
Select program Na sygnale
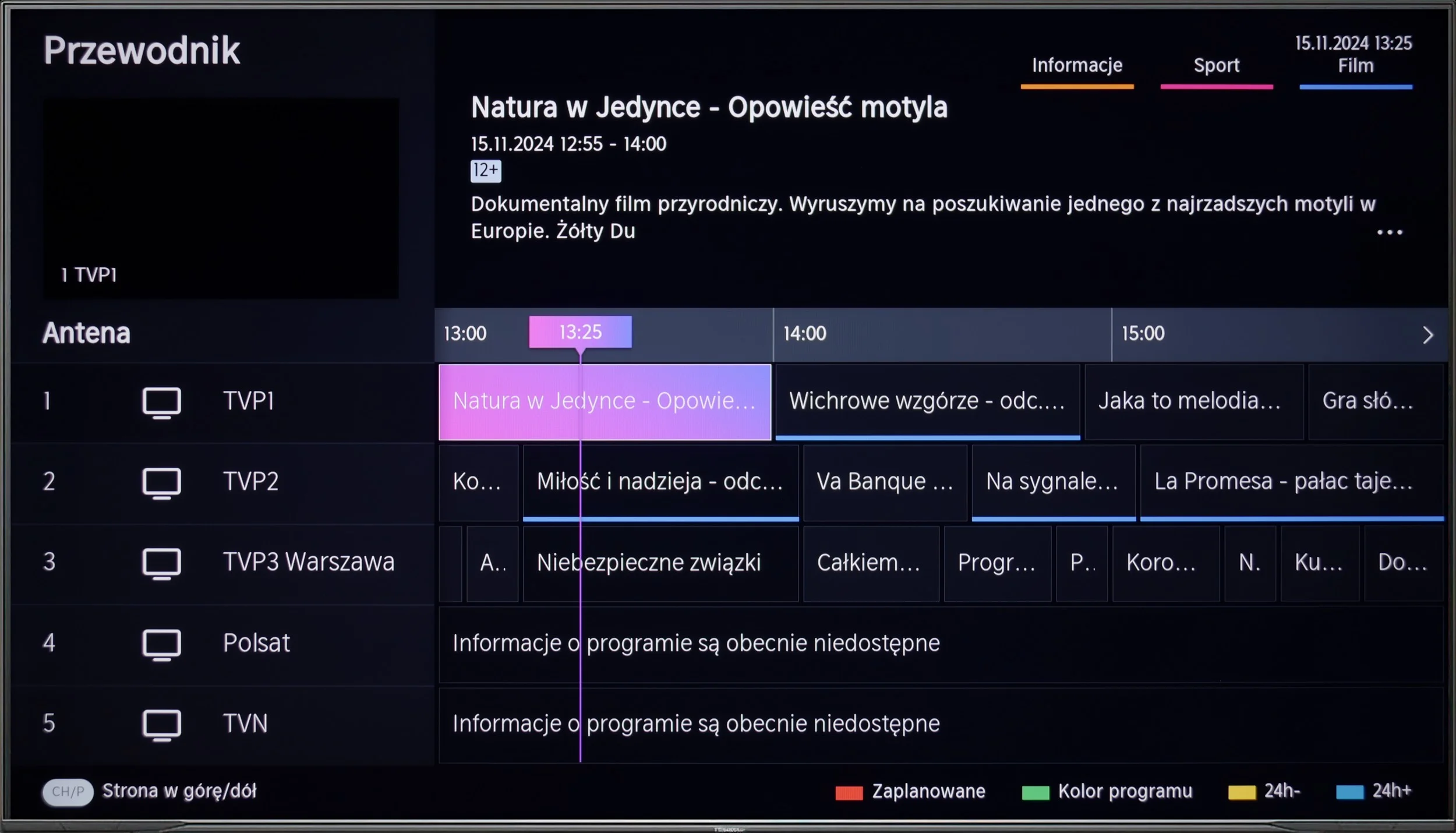[1054, 482]
